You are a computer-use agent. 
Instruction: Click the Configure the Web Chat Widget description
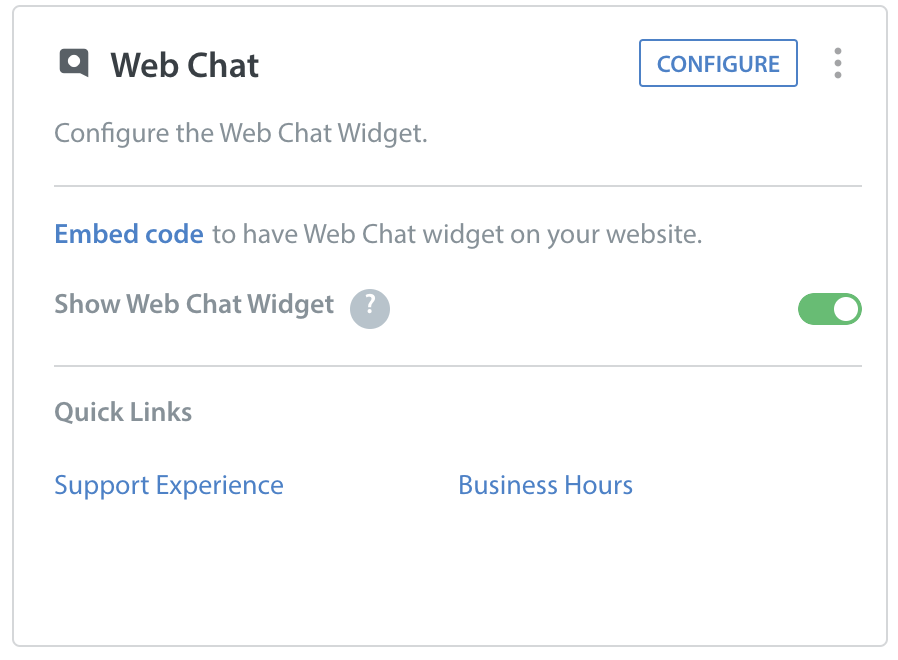point(241,133)
